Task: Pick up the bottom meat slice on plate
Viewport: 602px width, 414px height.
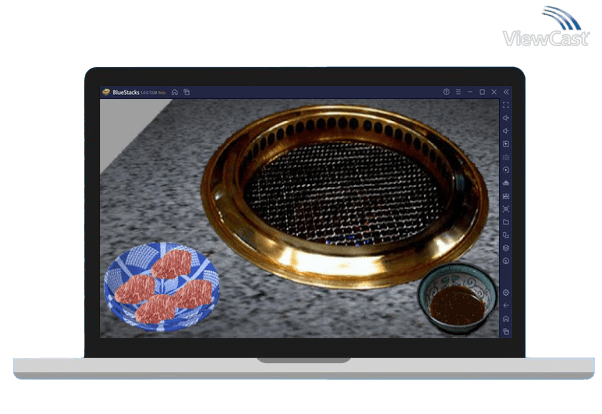Action: pos(155,310)
